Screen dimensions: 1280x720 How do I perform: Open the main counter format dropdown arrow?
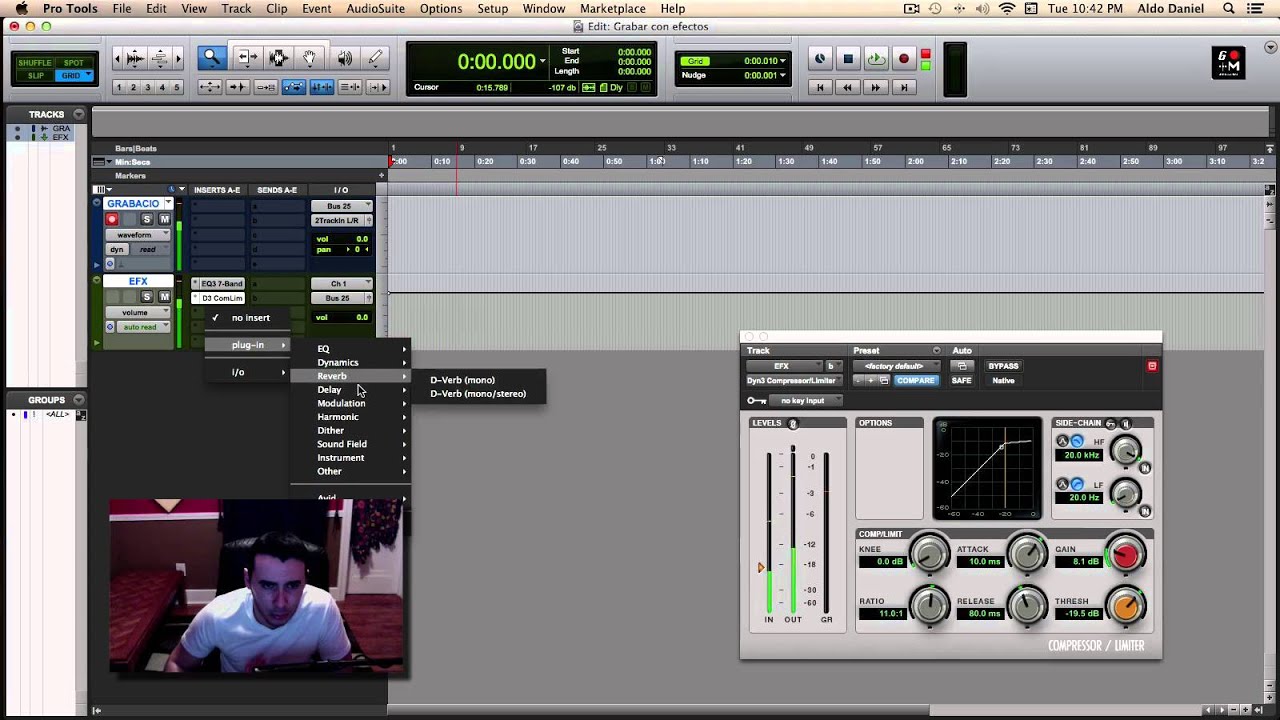pos(543,62)
